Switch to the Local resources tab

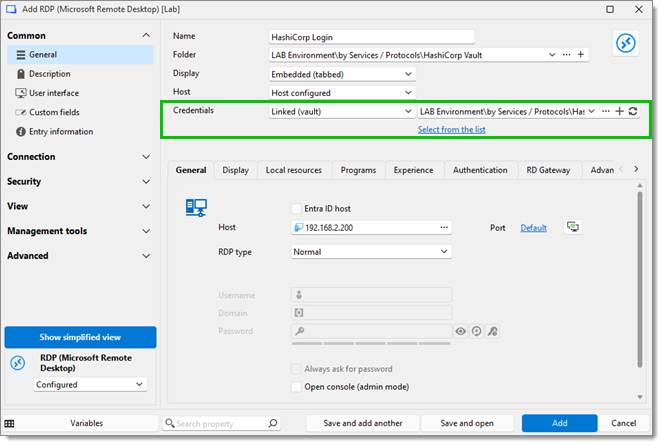pyautogui.click(x=294, y=170)
